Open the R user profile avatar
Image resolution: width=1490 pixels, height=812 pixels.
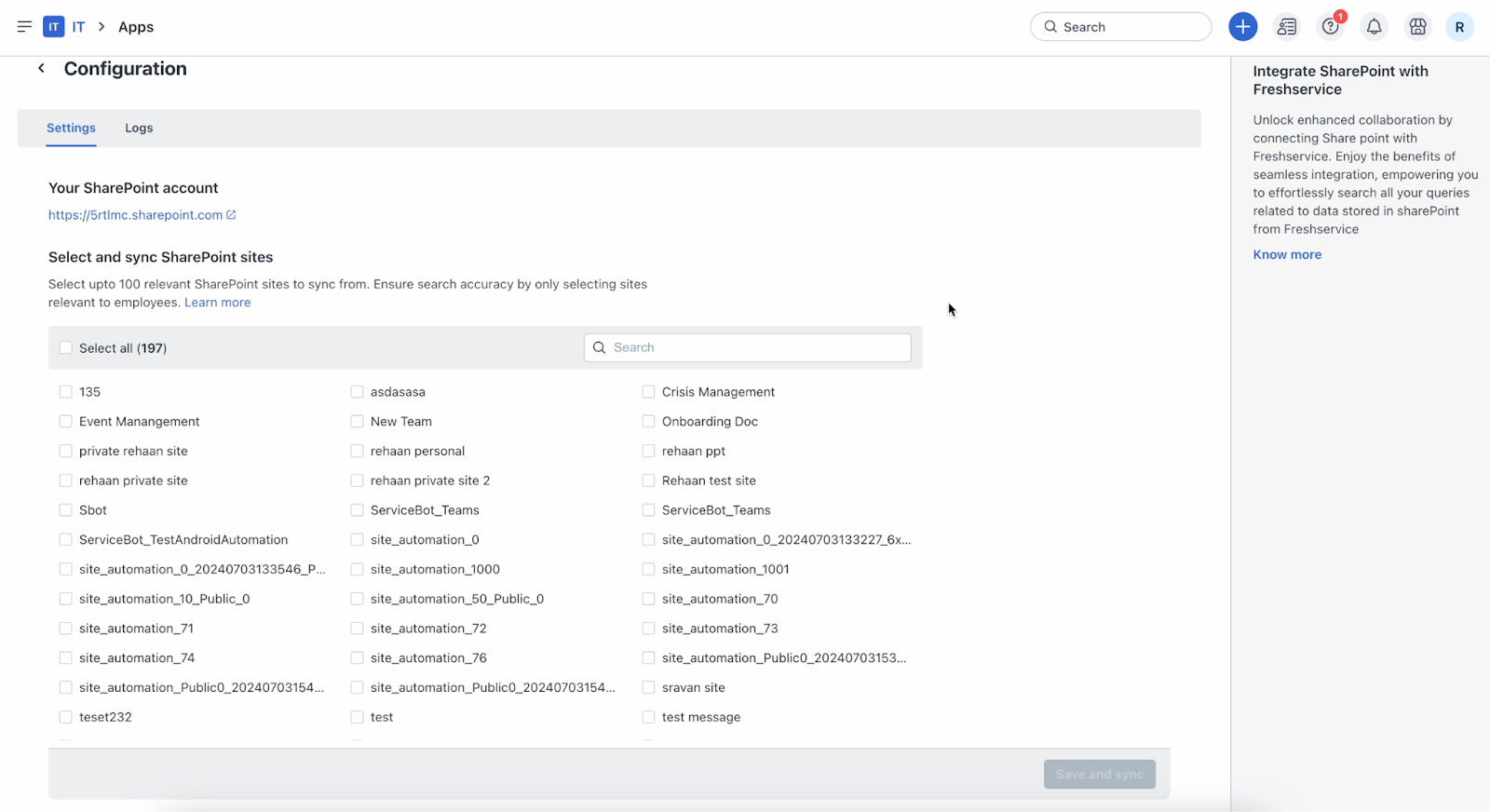tap(1459, 27)
